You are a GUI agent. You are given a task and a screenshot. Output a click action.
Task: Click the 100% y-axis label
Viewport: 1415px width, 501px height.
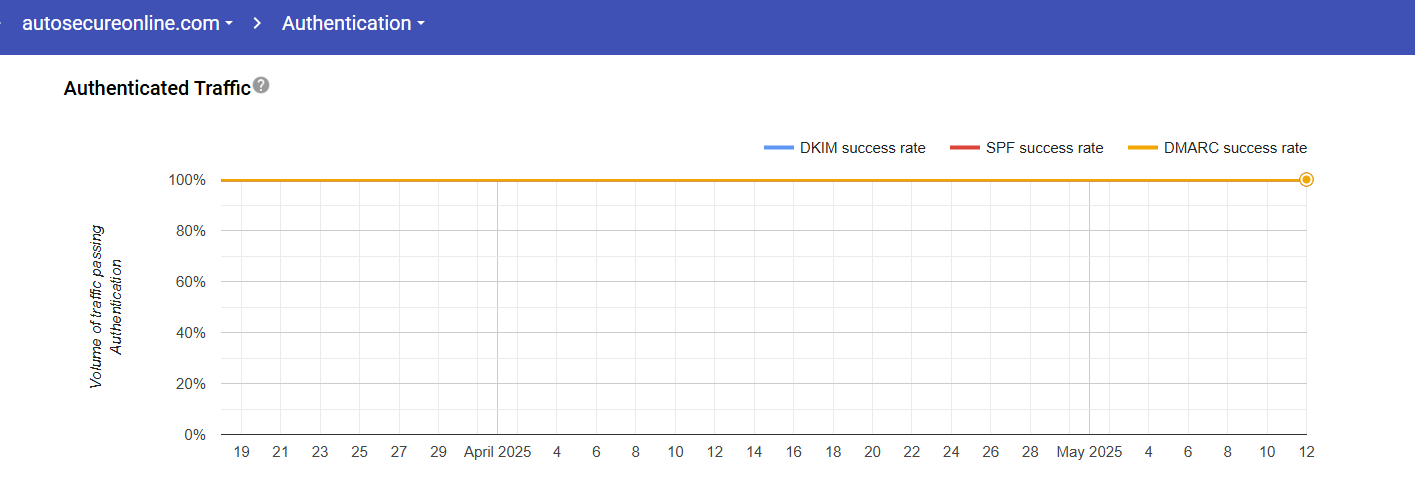[x=187, y=180]
